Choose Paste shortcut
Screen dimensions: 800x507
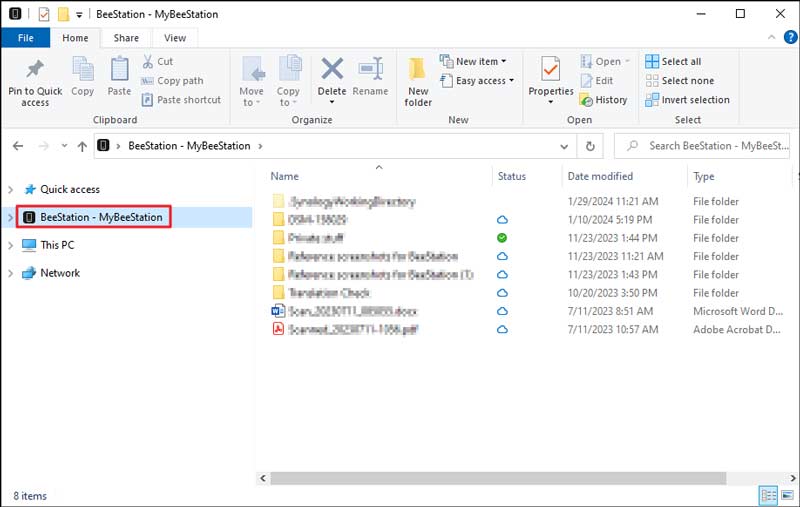(182, 100)
